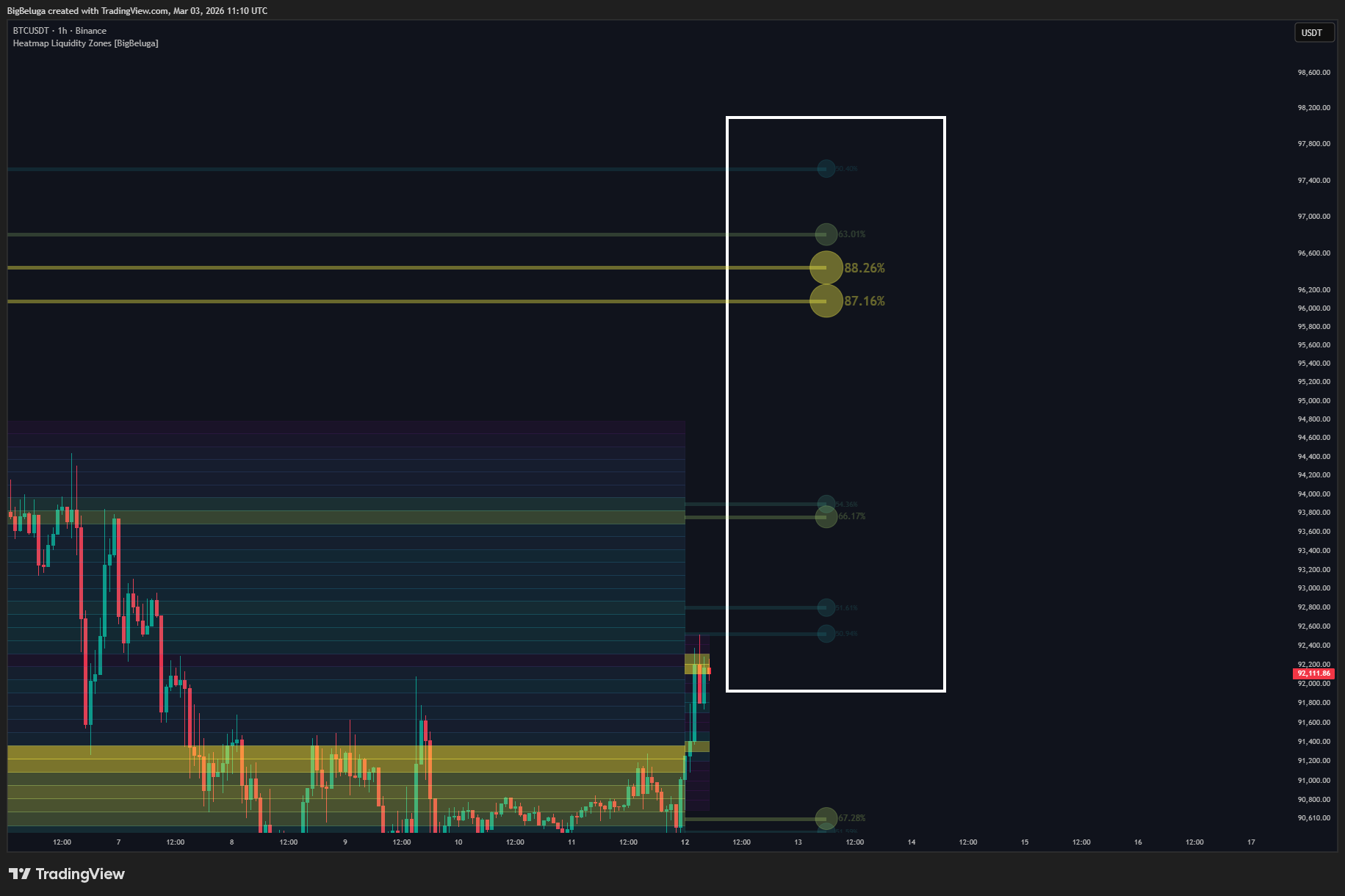
Task: Click date 17 on the time axis
Action: [x=1251, y=842]
